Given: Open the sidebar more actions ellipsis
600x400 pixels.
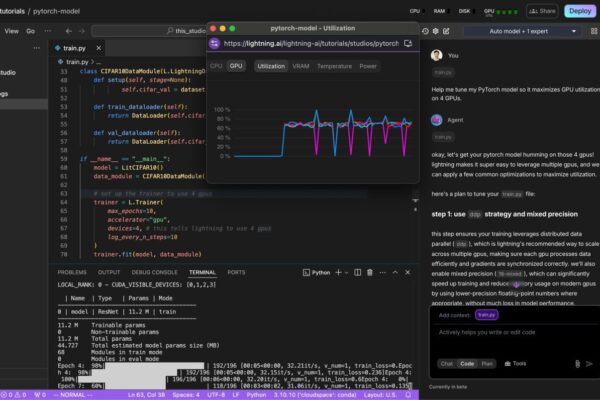Looking at the screenshot, I should [36, 48].
